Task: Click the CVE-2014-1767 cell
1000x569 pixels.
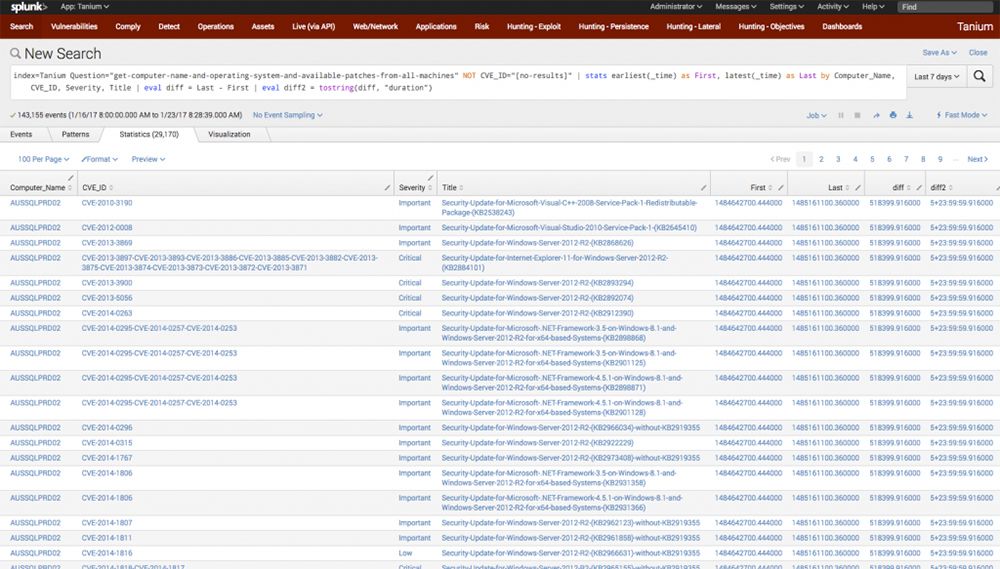Action: [107, 458]
